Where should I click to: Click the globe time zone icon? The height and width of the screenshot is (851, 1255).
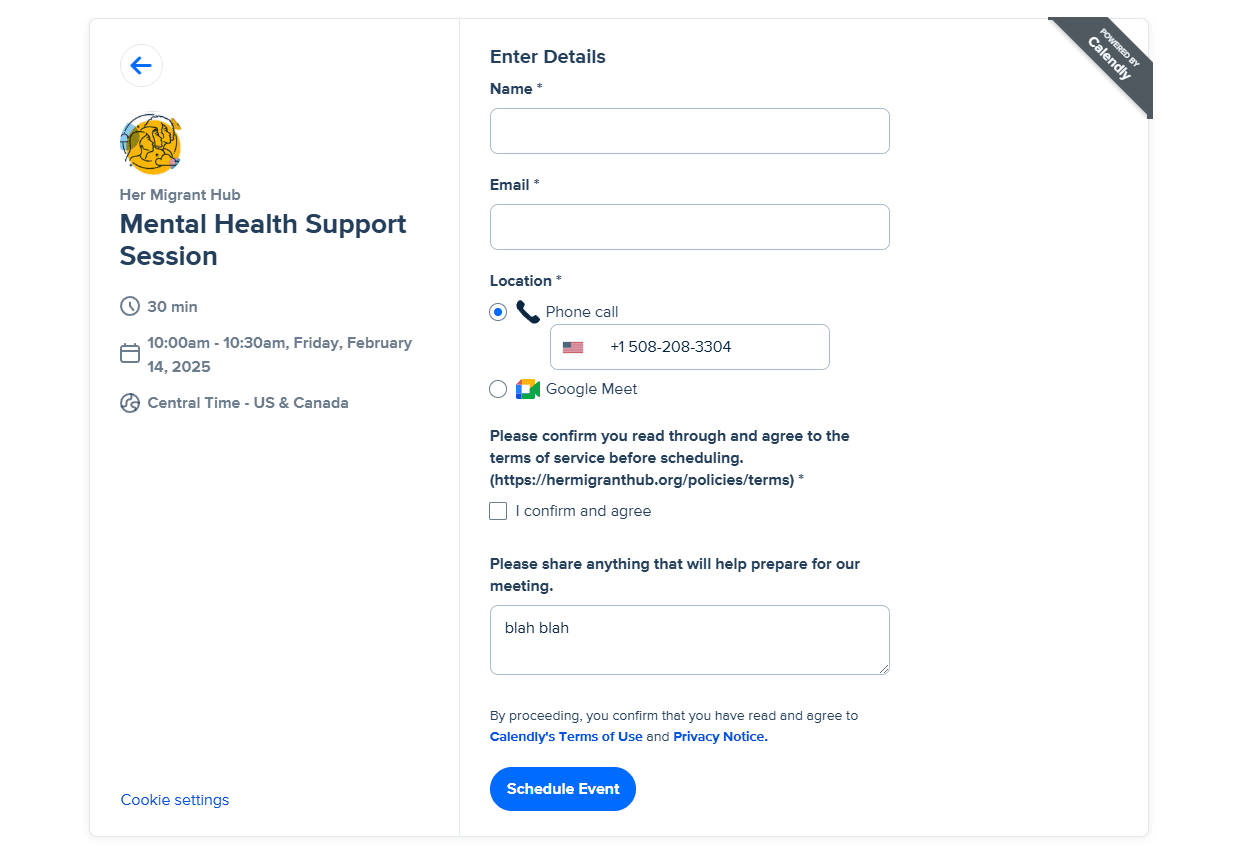coord(130,403)
